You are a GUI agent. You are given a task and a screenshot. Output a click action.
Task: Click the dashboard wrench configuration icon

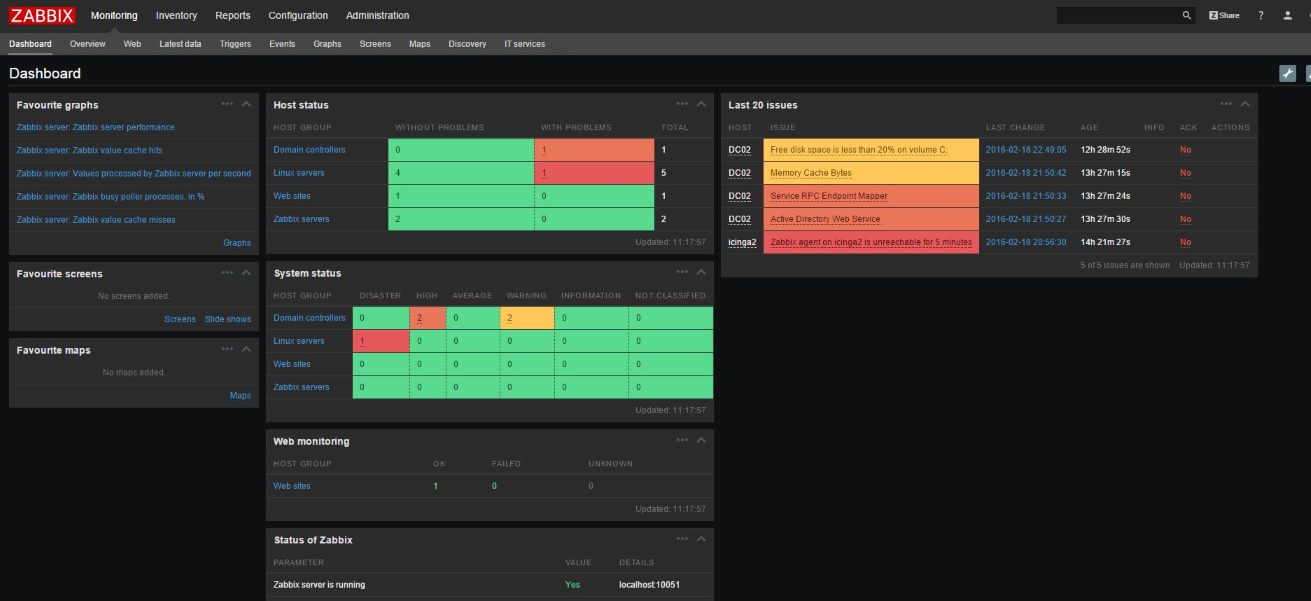(x=1288, y=73)
